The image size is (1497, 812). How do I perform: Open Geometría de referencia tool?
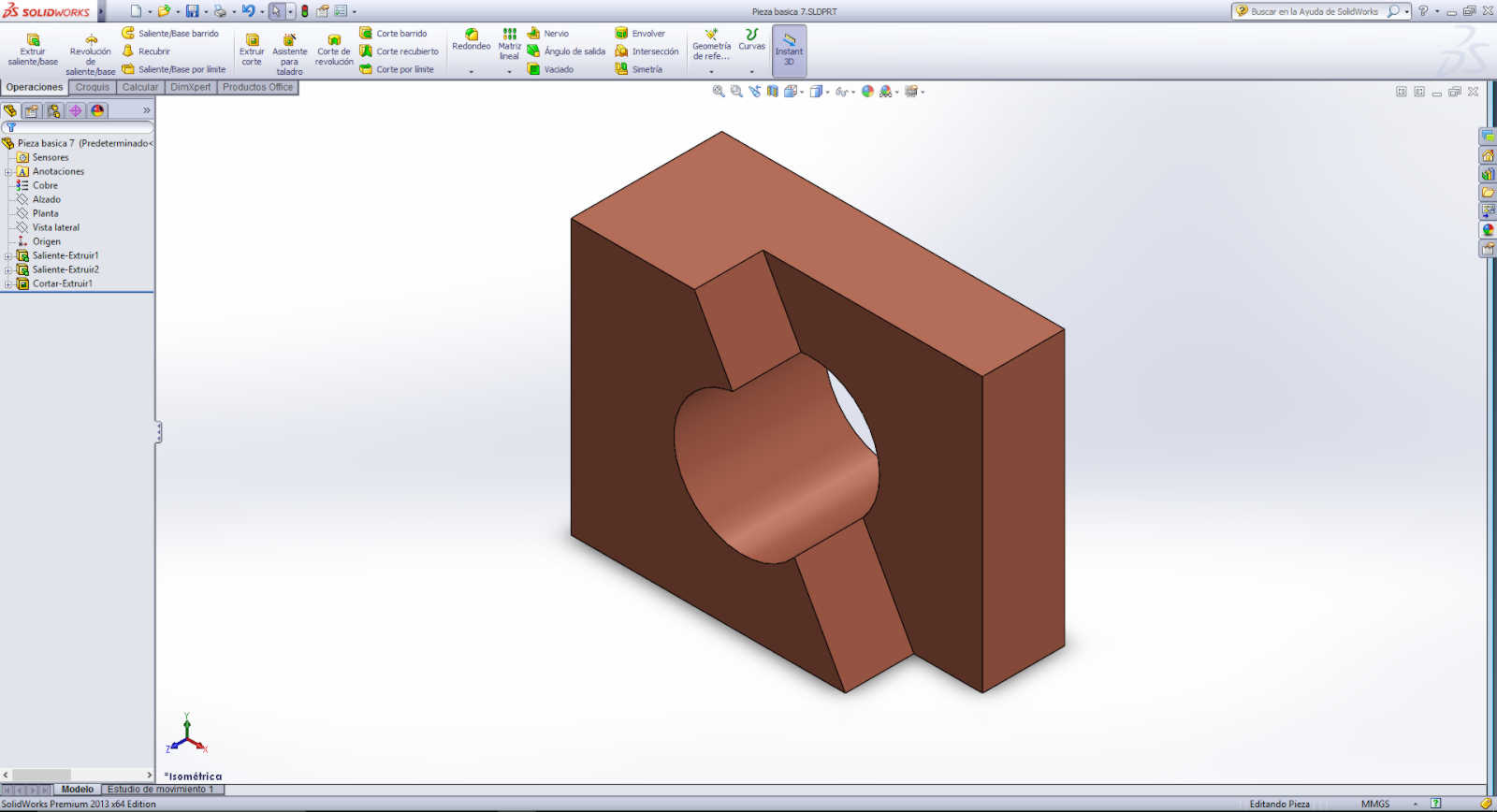[711, 44]
